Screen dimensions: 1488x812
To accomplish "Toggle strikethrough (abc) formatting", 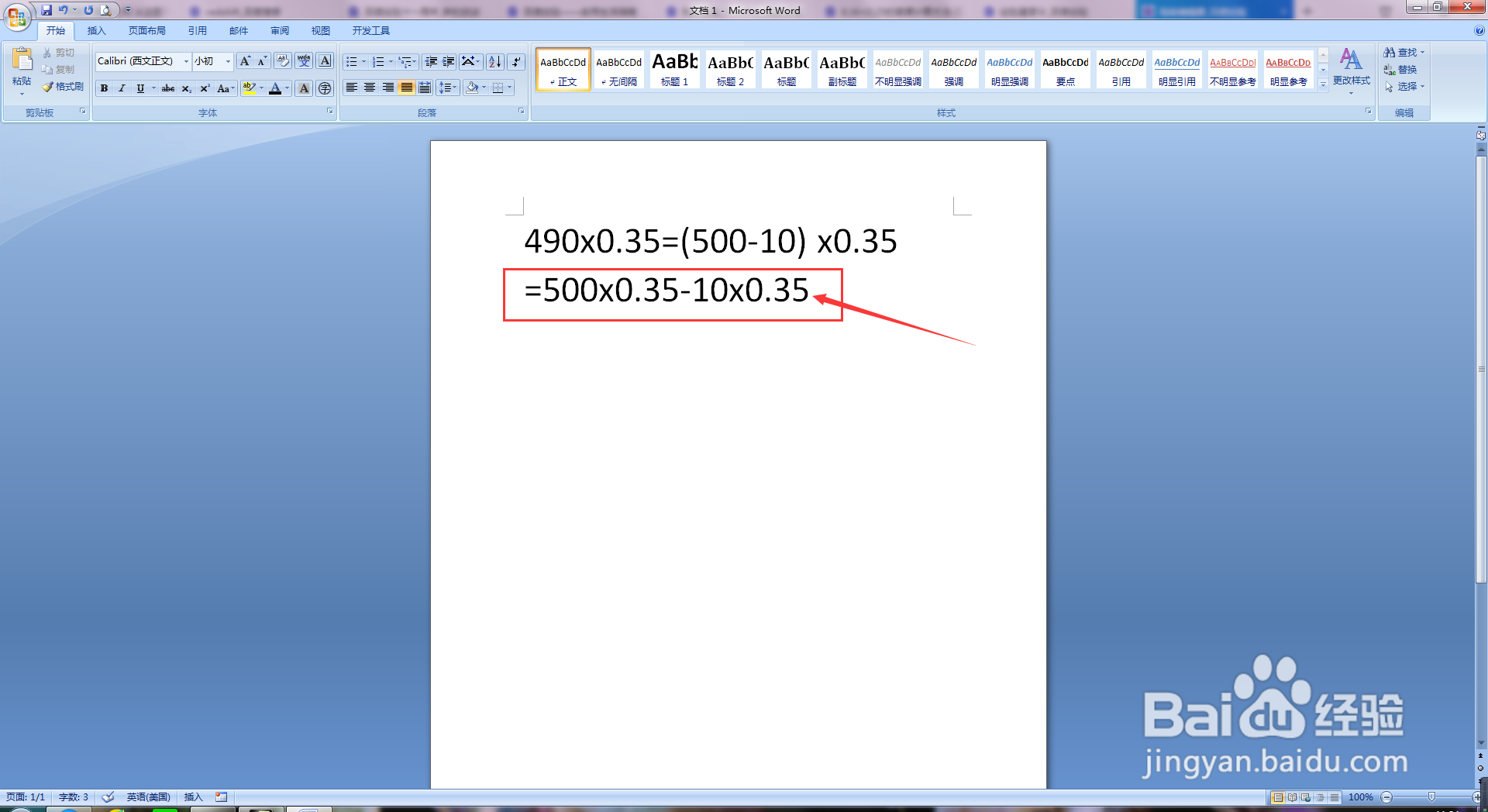I will pos(167,88).
